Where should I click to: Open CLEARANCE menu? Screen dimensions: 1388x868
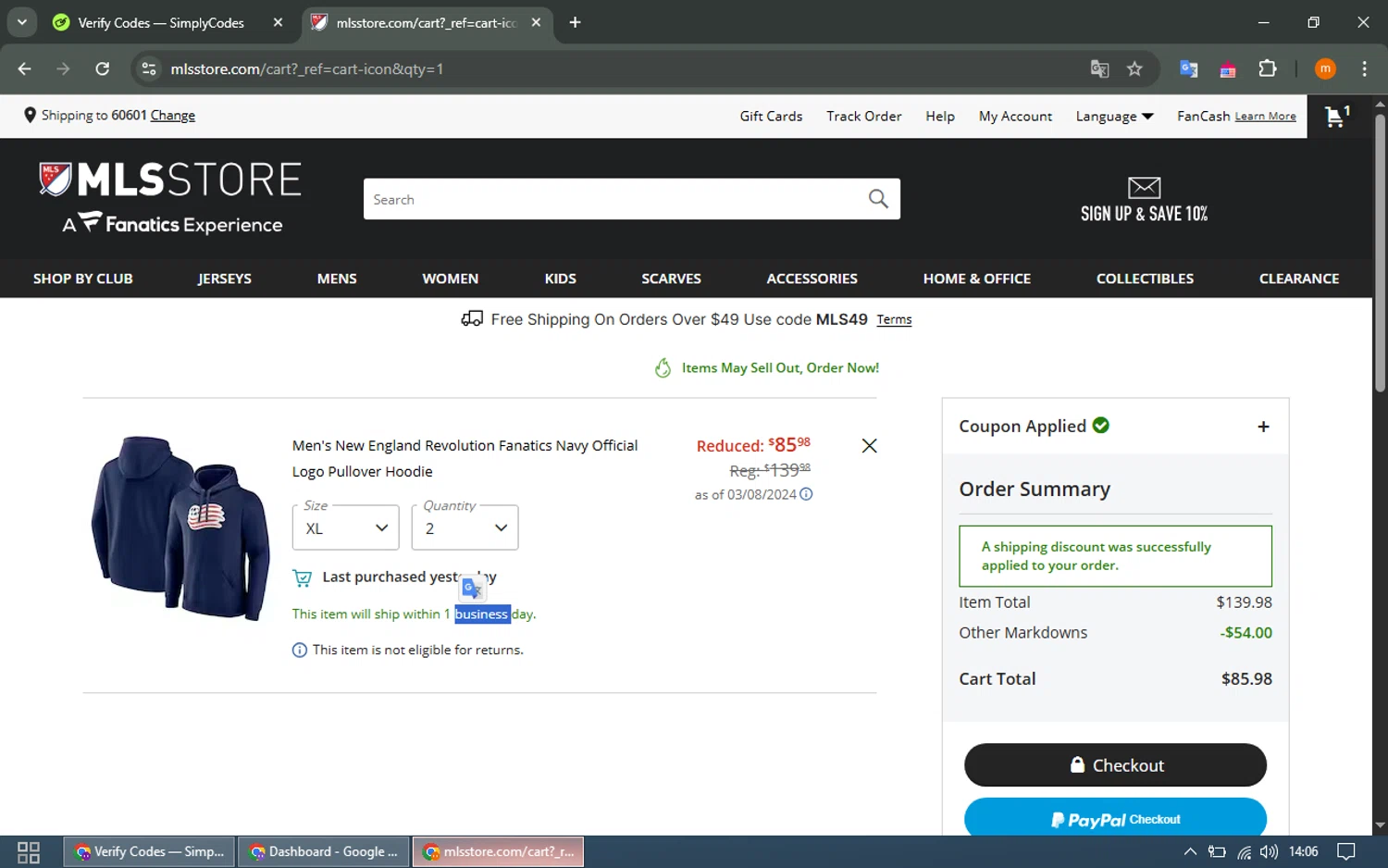click(x=1299, y=279)
